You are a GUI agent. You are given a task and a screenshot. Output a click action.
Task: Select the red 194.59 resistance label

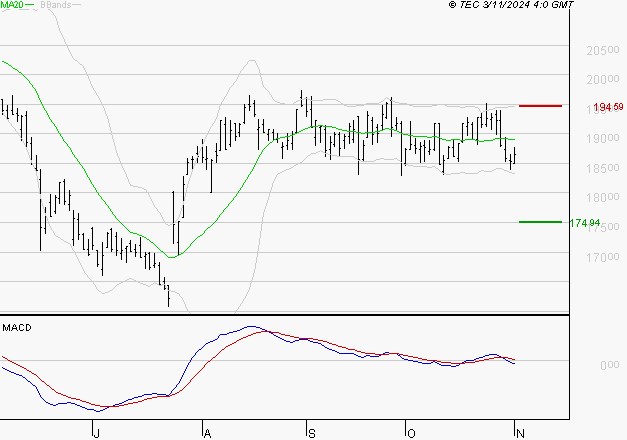(x=608, y=106)
